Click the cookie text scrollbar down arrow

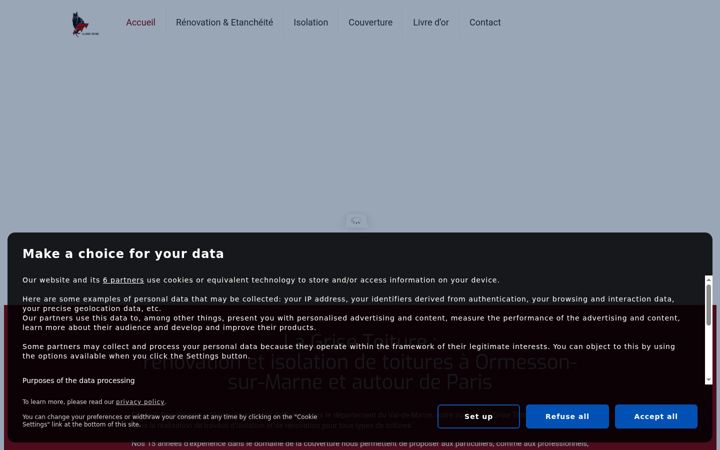[709, 380]
